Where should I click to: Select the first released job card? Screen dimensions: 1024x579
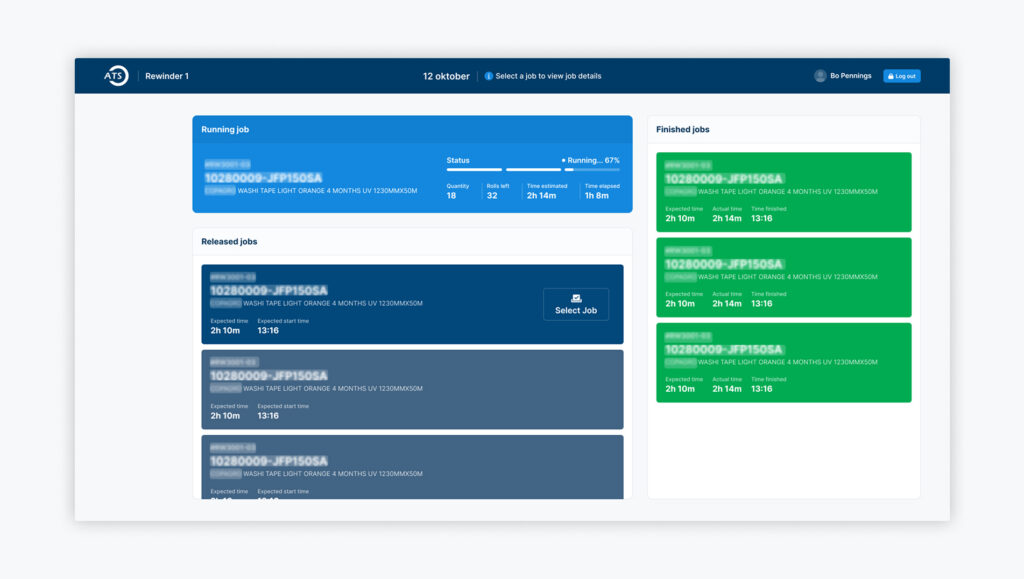[370, 304]
